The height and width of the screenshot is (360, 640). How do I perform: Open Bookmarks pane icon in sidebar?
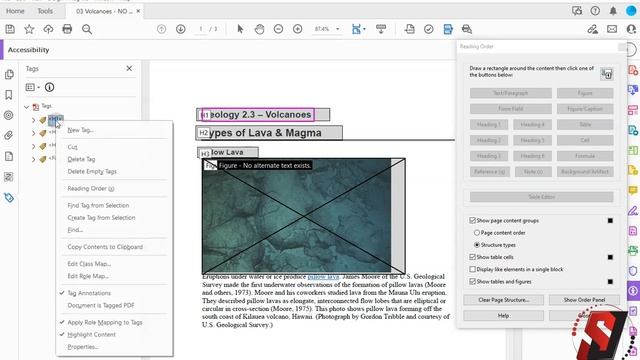tap(9, 95)
